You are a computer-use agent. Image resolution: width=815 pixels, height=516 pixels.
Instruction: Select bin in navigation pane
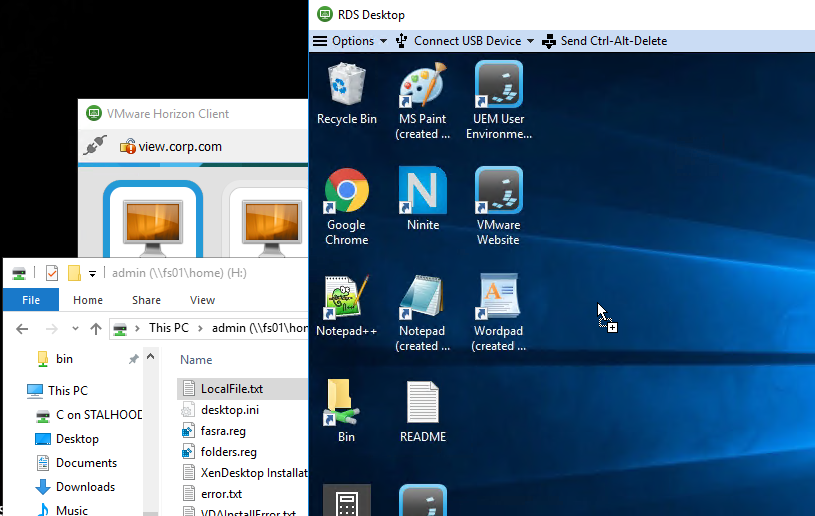click(x=64, y=359)
